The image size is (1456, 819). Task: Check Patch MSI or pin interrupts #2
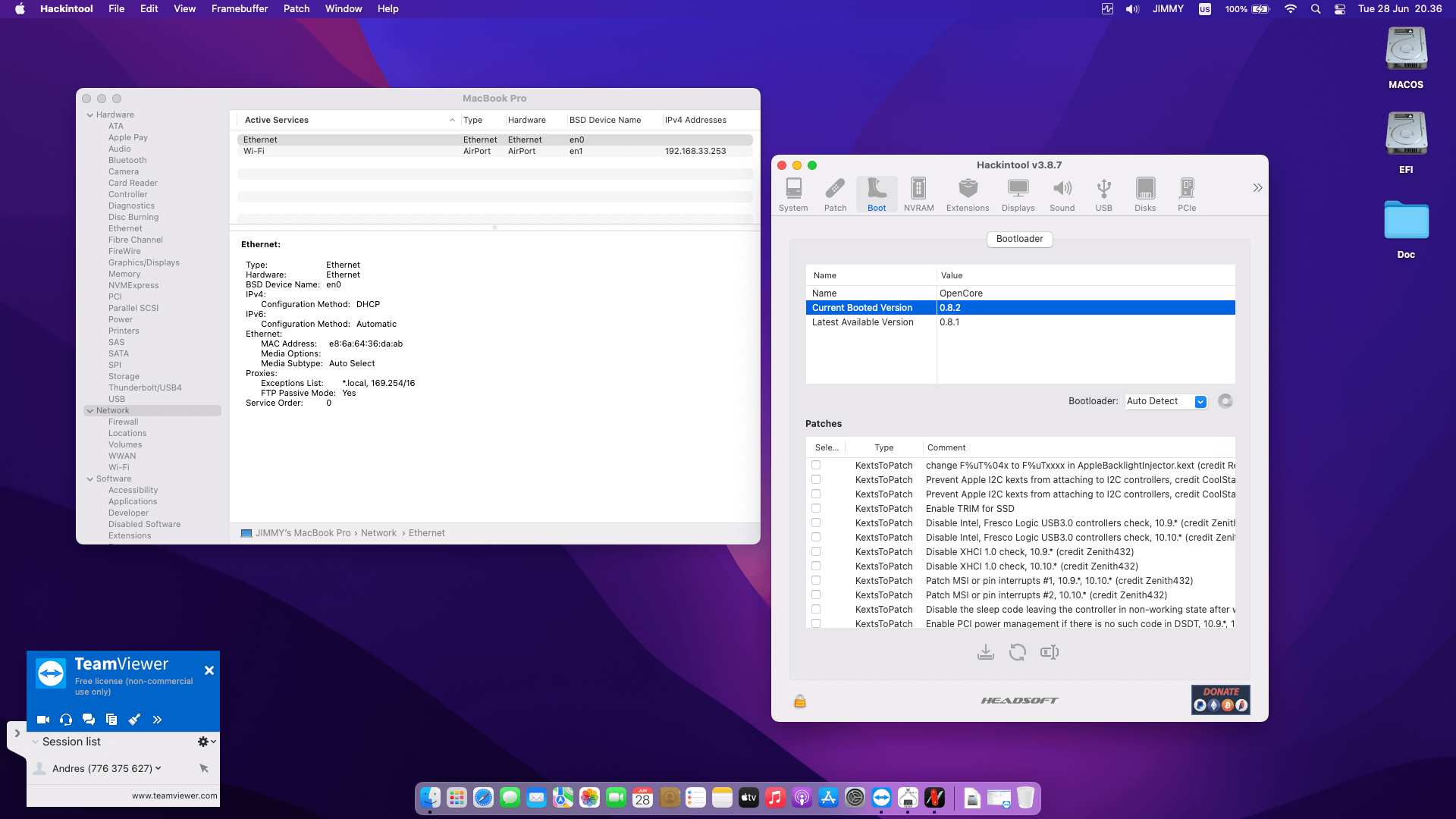[816, 595]
